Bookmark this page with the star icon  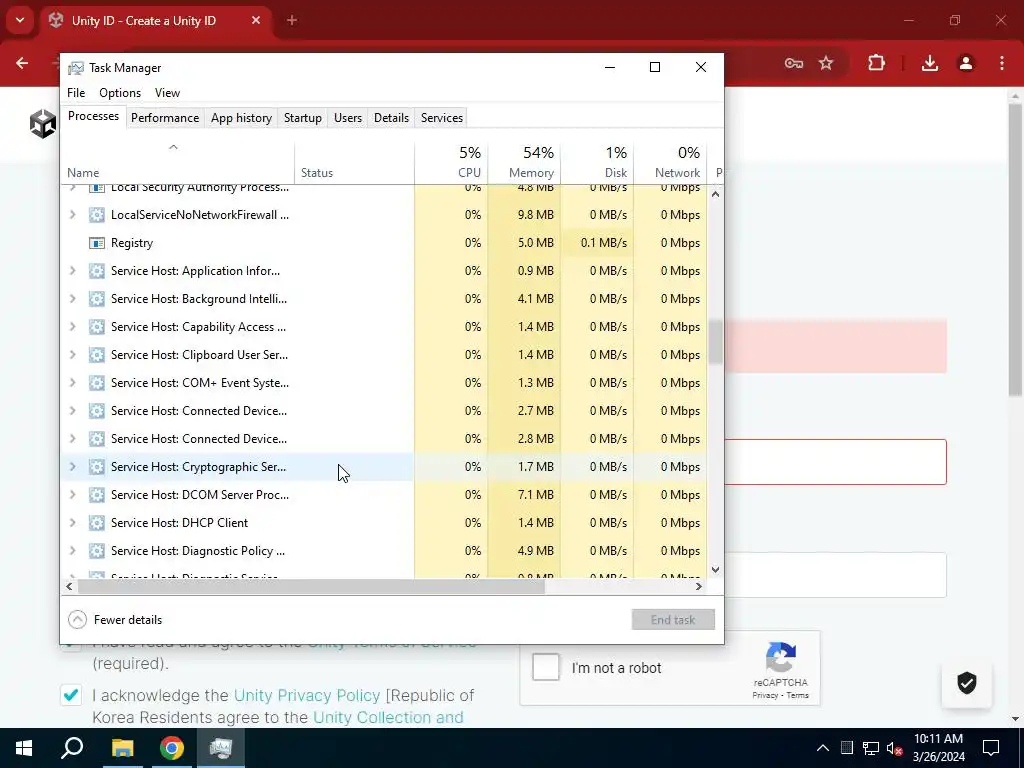coord(826,63)
